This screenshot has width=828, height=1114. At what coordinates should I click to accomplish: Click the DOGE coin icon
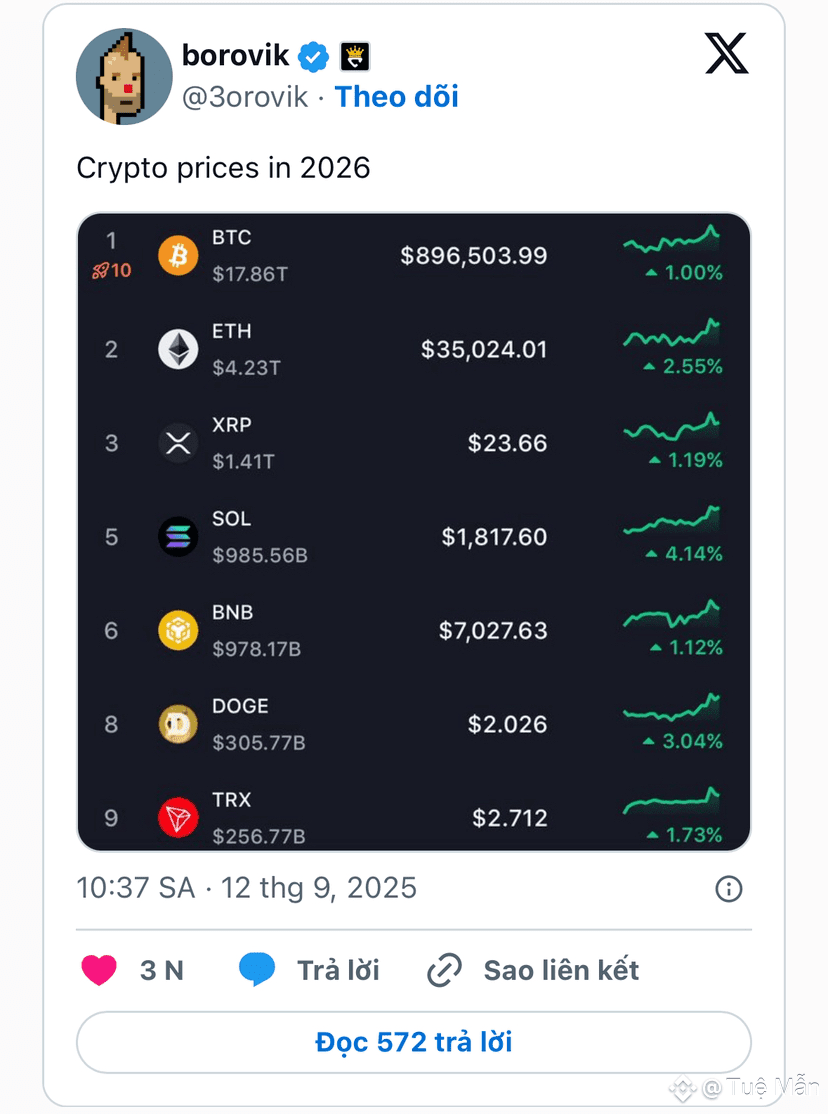[178, 724]
